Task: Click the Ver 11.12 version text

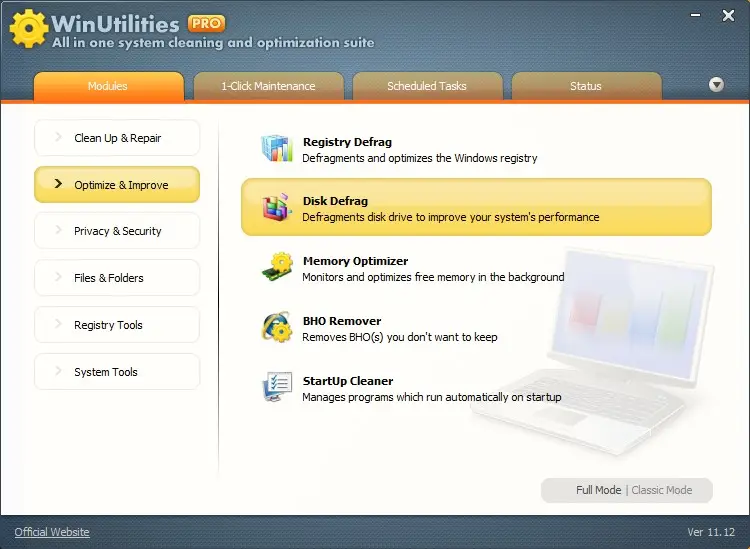Action: coord(711,532)
